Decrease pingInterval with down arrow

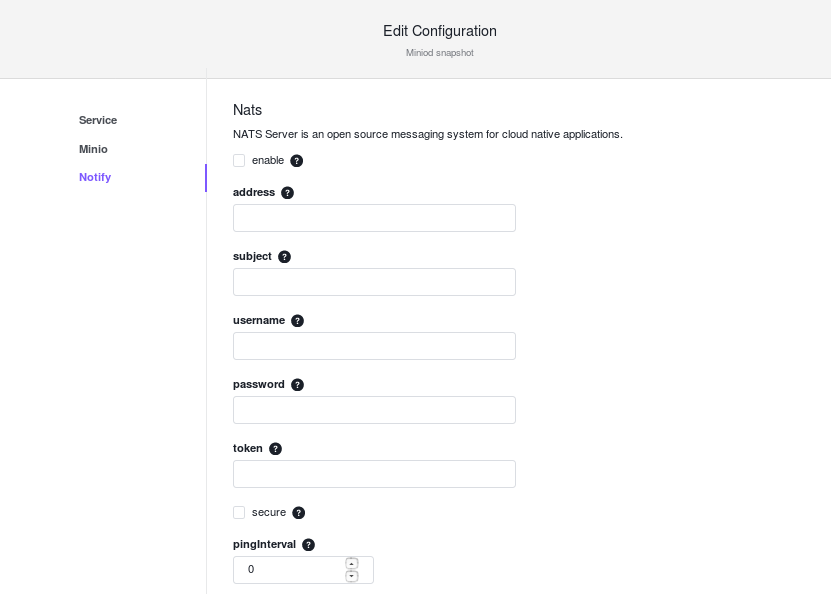(x=352, y=576)
